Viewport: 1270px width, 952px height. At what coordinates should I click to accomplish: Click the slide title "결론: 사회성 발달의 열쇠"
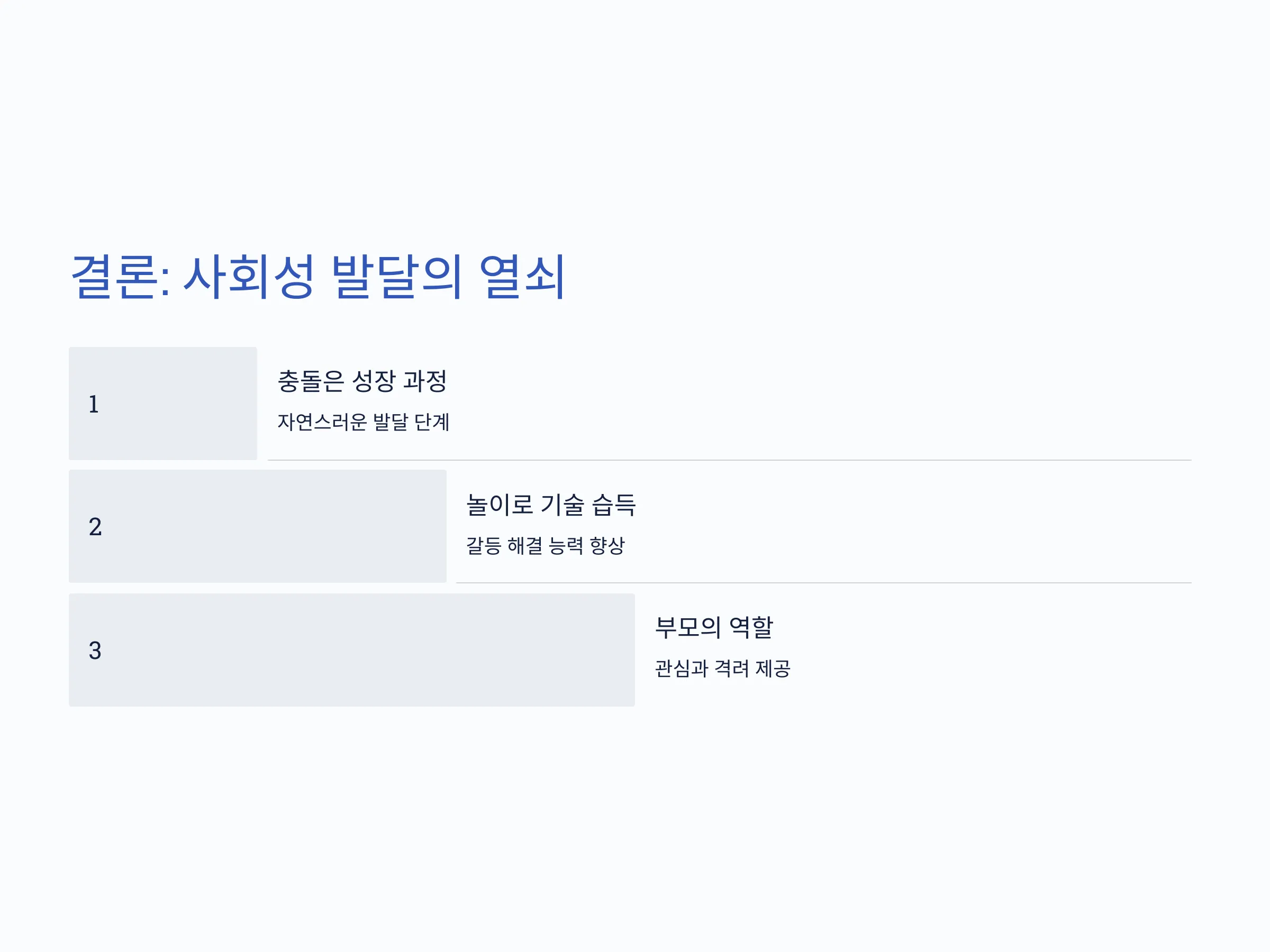pyautogui.click(x=319, y=277)
